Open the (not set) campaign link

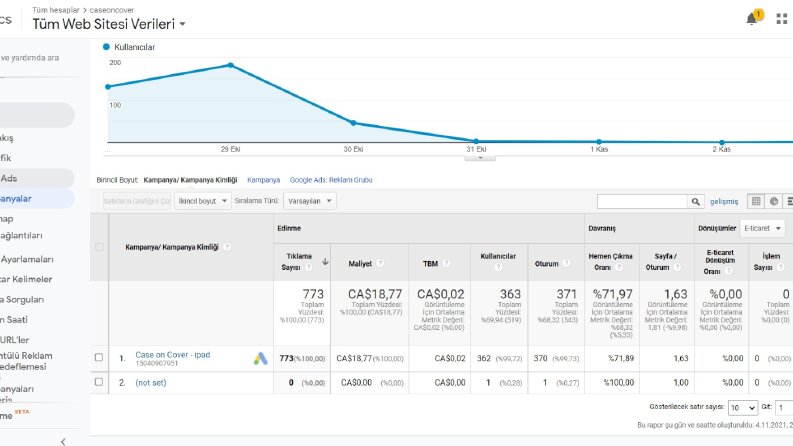click(151, 383)
